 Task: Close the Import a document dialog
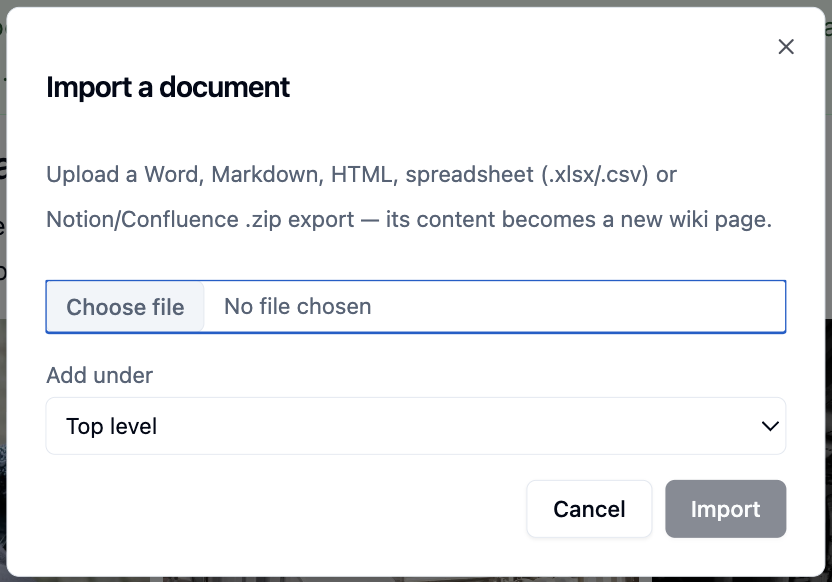click(786, 47)
